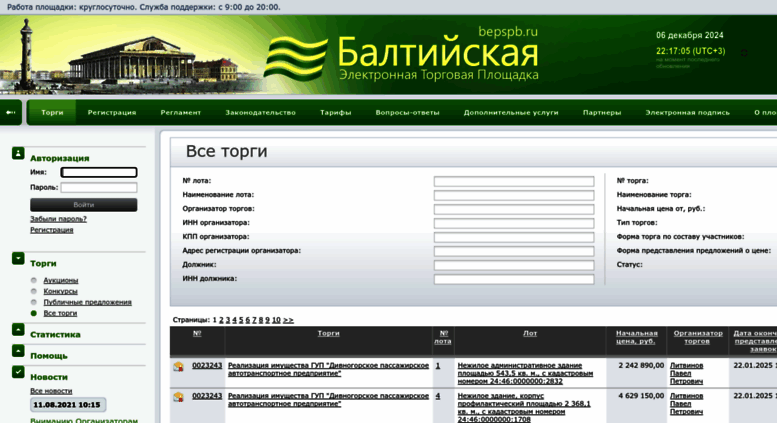Click the Пароль password field

click(99, 188)
